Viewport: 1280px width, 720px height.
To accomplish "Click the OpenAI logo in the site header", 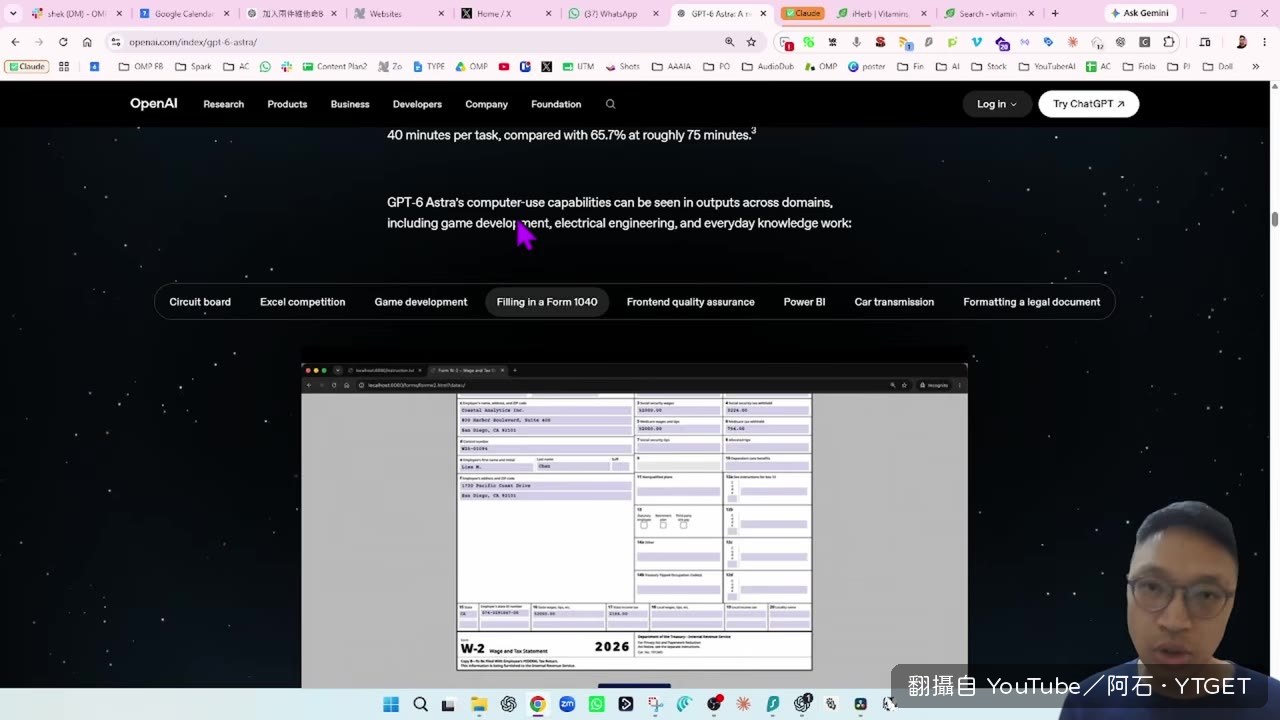I will click(154, 104).
